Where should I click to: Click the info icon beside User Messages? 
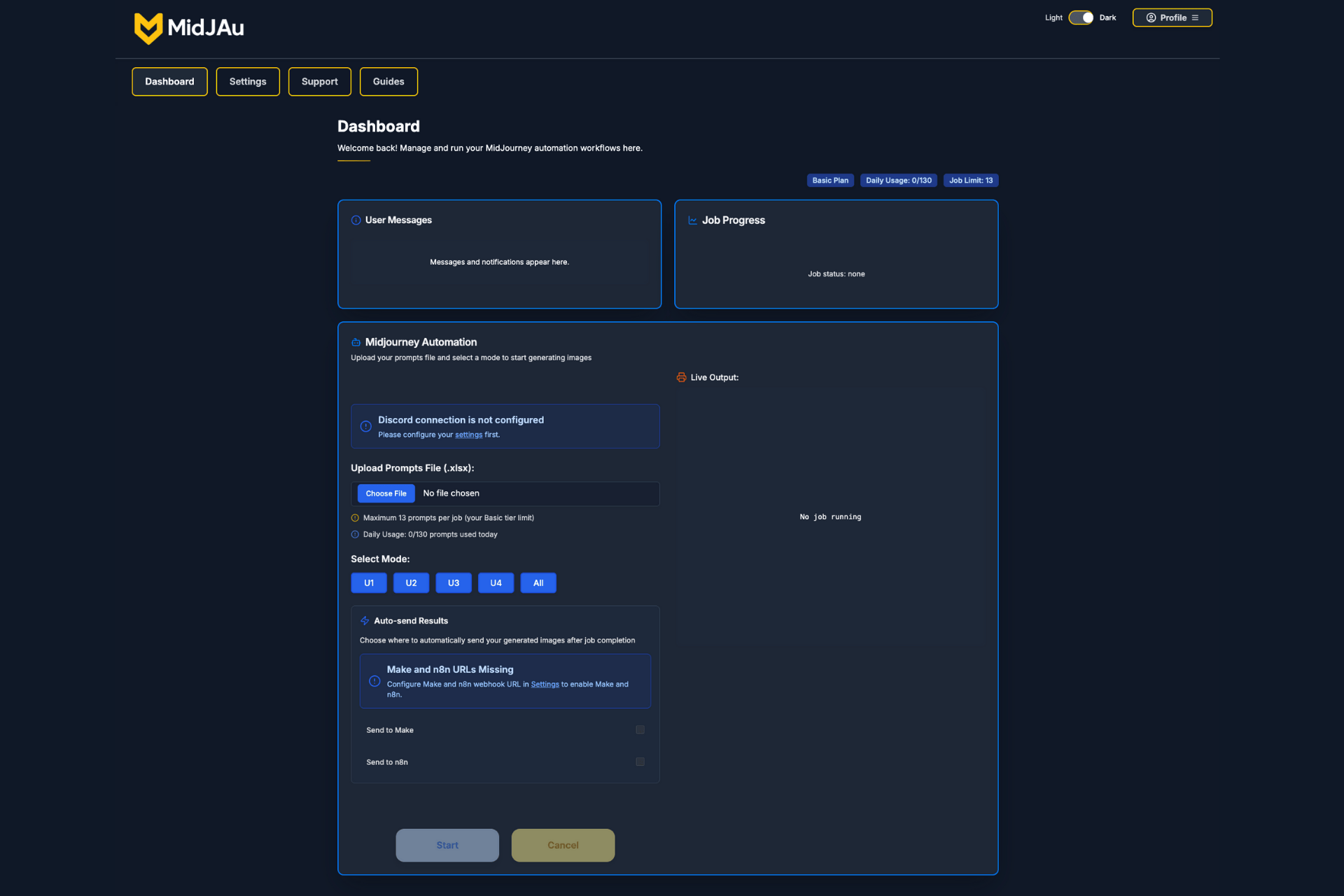(356, 220)
